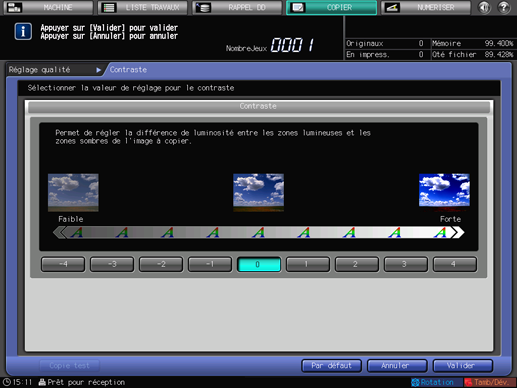Open the MACHINE tab
This screenshot has width=517, height=388.
48,7
